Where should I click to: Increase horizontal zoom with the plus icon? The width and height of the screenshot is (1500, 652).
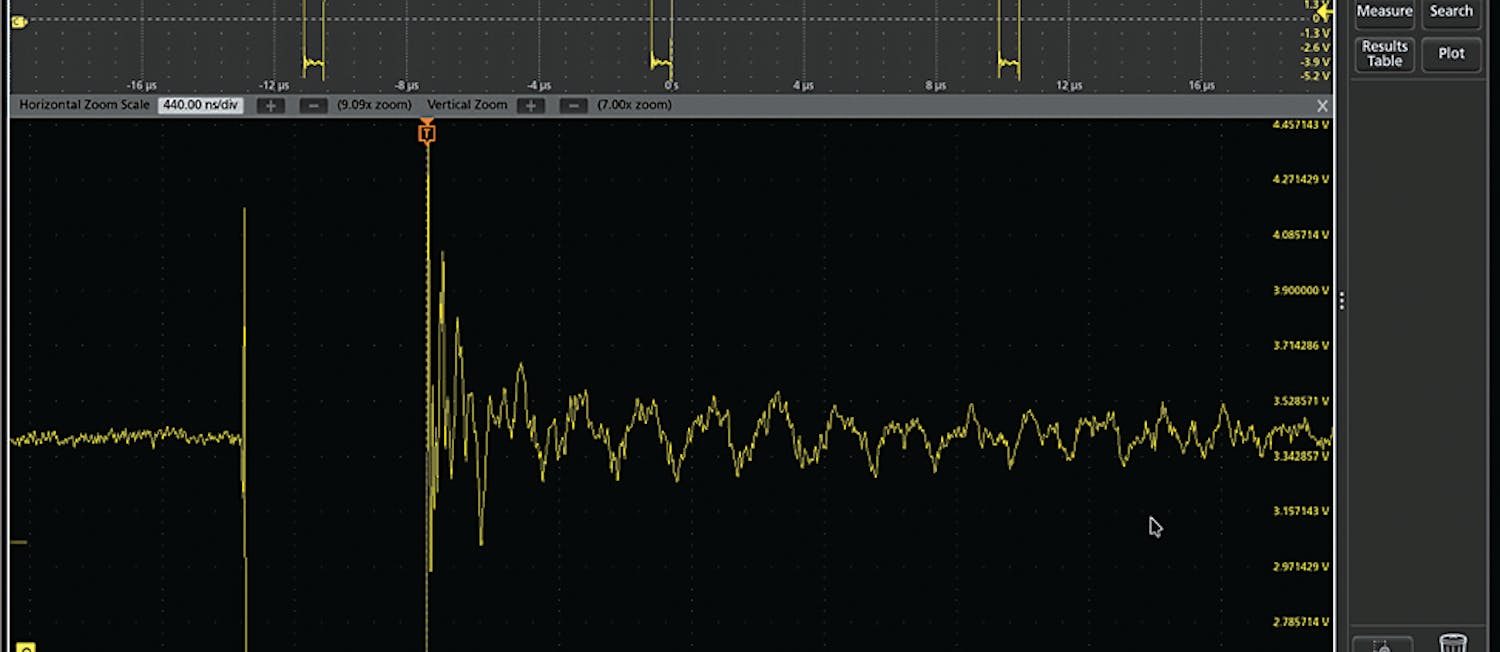pos(270,105)
